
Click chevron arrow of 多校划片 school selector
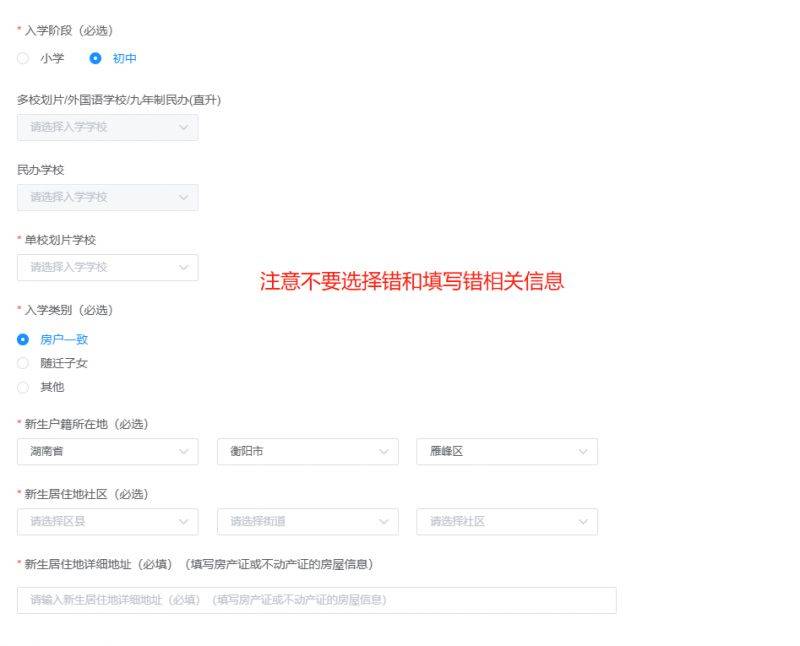point(183,127)
